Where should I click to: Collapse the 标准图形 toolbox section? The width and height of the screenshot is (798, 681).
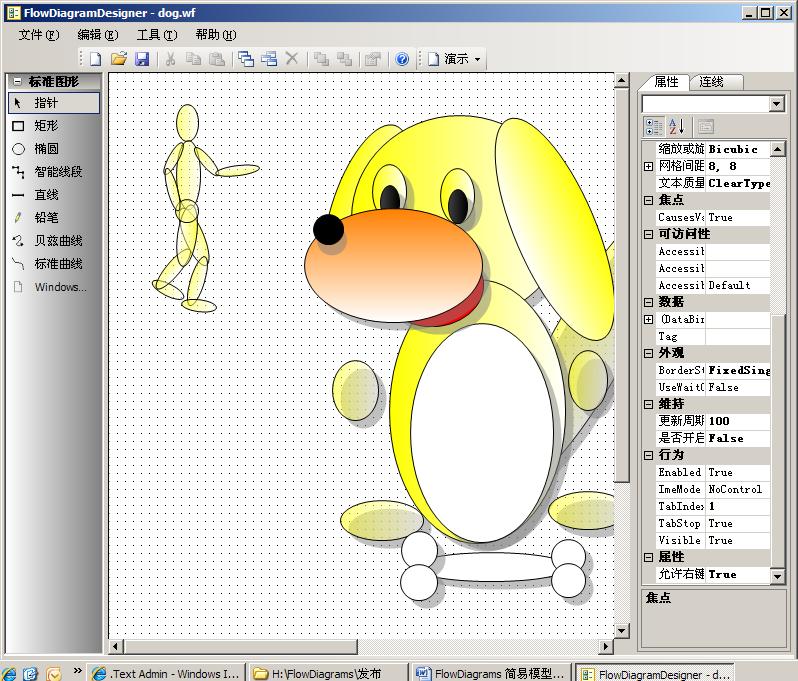pyautogui.click(x=17, y=82)
